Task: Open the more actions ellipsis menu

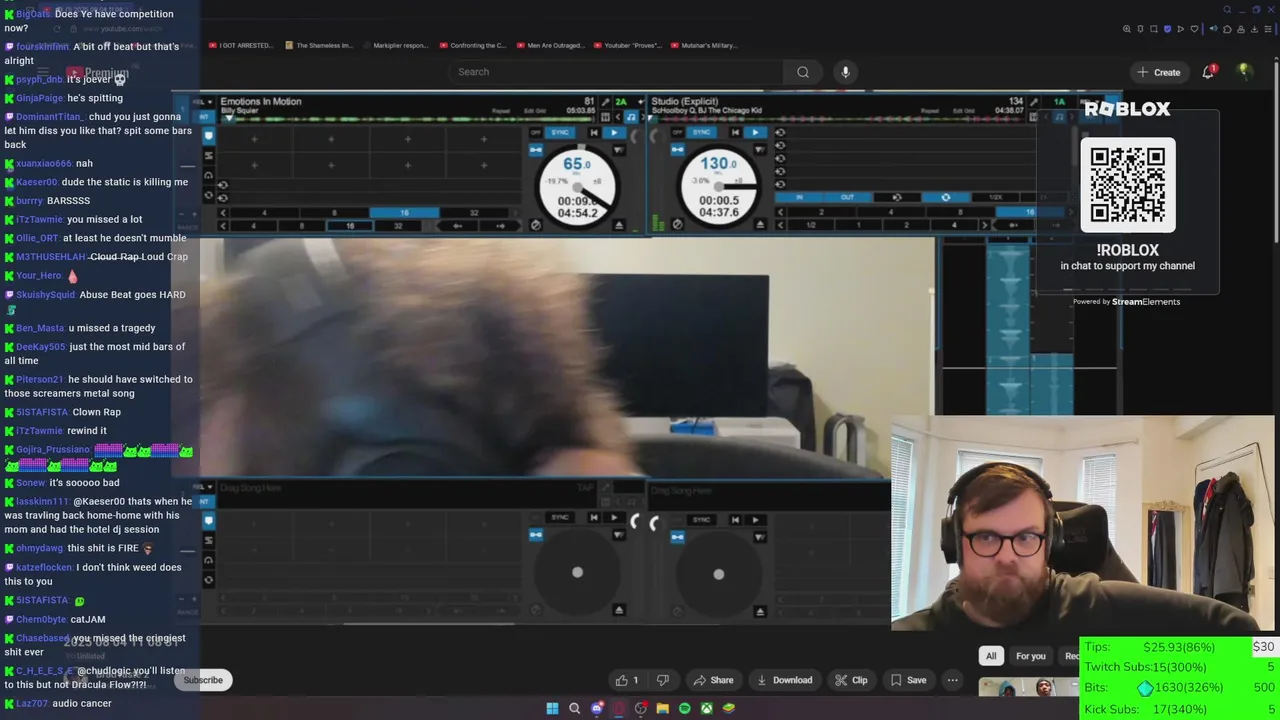Action: click(x=952, y=680)
